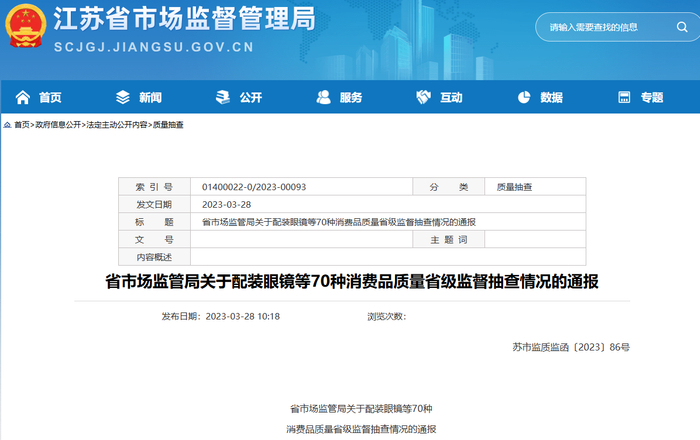Image resolution: width=700 pixels, height=440 pixels.
Task: Click 法定主动公开内容 breadcrumb link
Action: point(117,125)
